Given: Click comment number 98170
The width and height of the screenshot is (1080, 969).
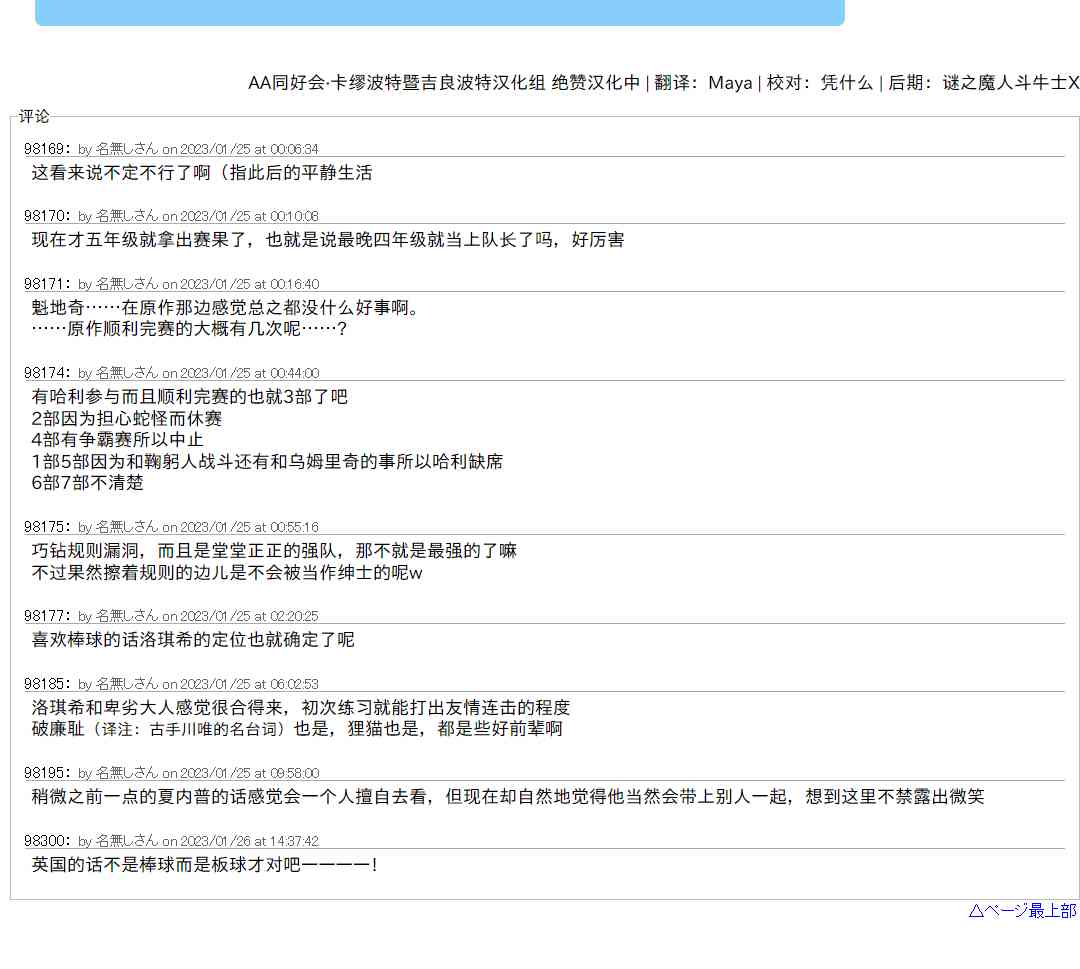Looking at the screenshot, I should (x=46, y=216).
